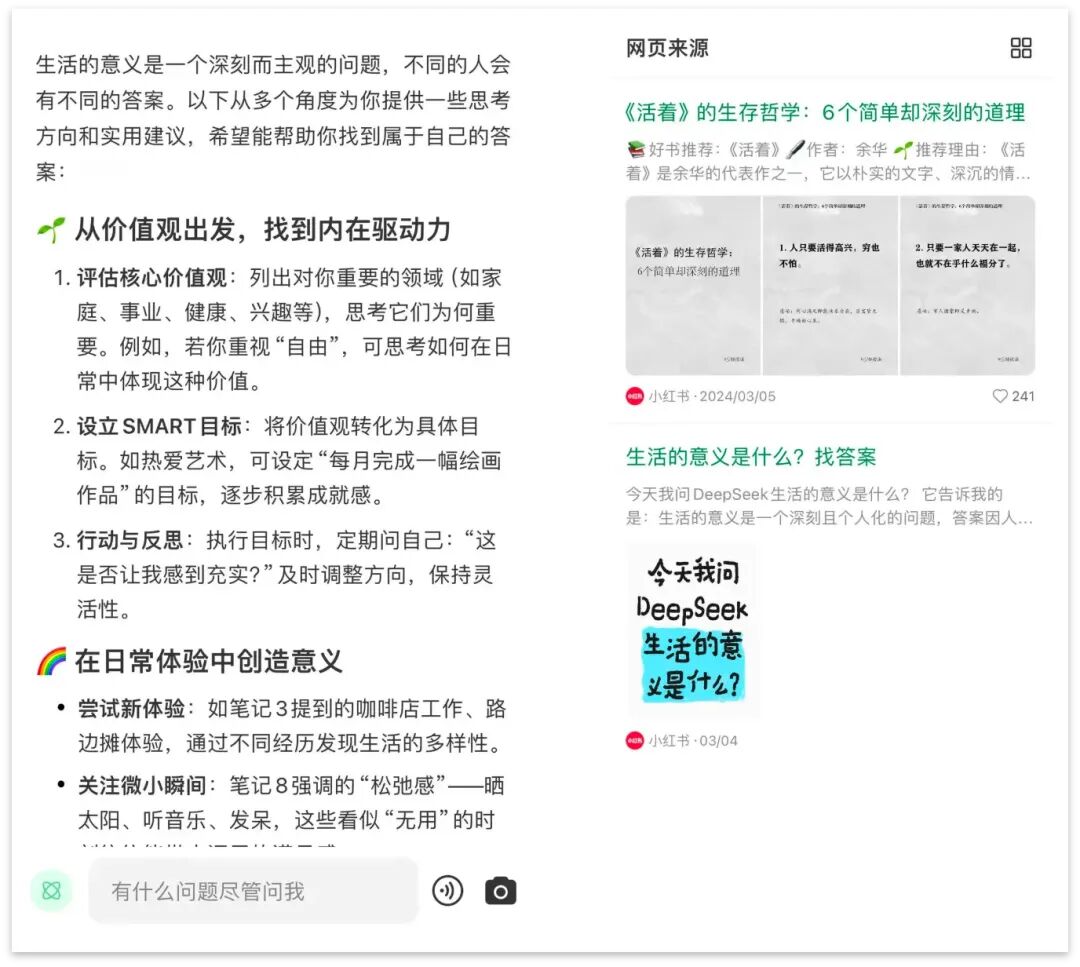The image size is (1080, 967).
Task: Open the 《活着》的生存哲学 article link
Action: click(825, 112)
